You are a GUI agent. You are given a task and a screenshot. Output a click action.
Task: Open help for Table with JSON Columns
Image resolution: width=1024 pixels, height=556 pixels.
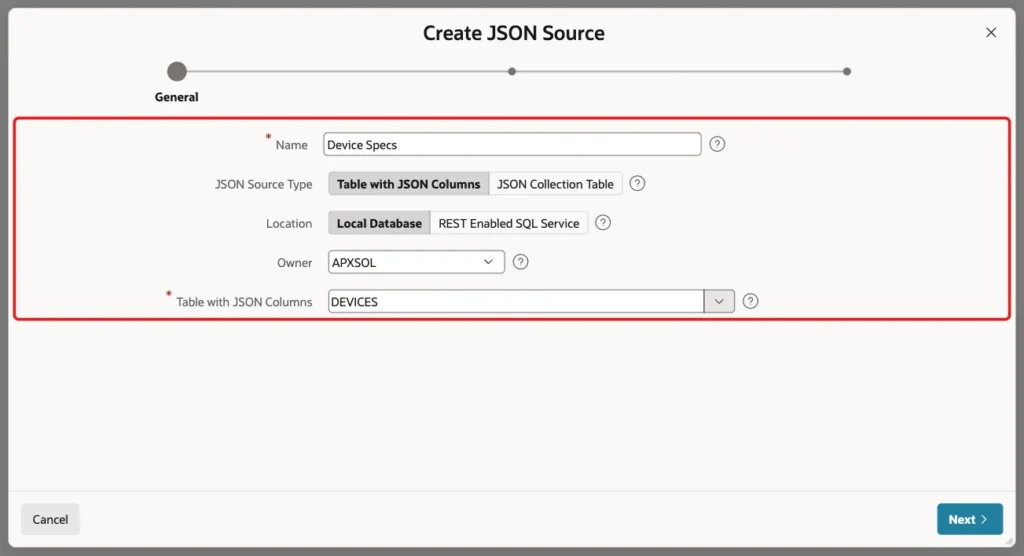[750, 301]
